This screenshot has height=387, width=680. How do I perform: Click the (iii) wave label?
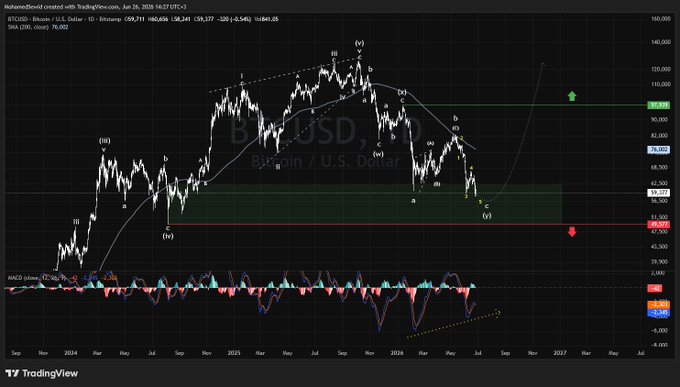(x=104, y=141)
